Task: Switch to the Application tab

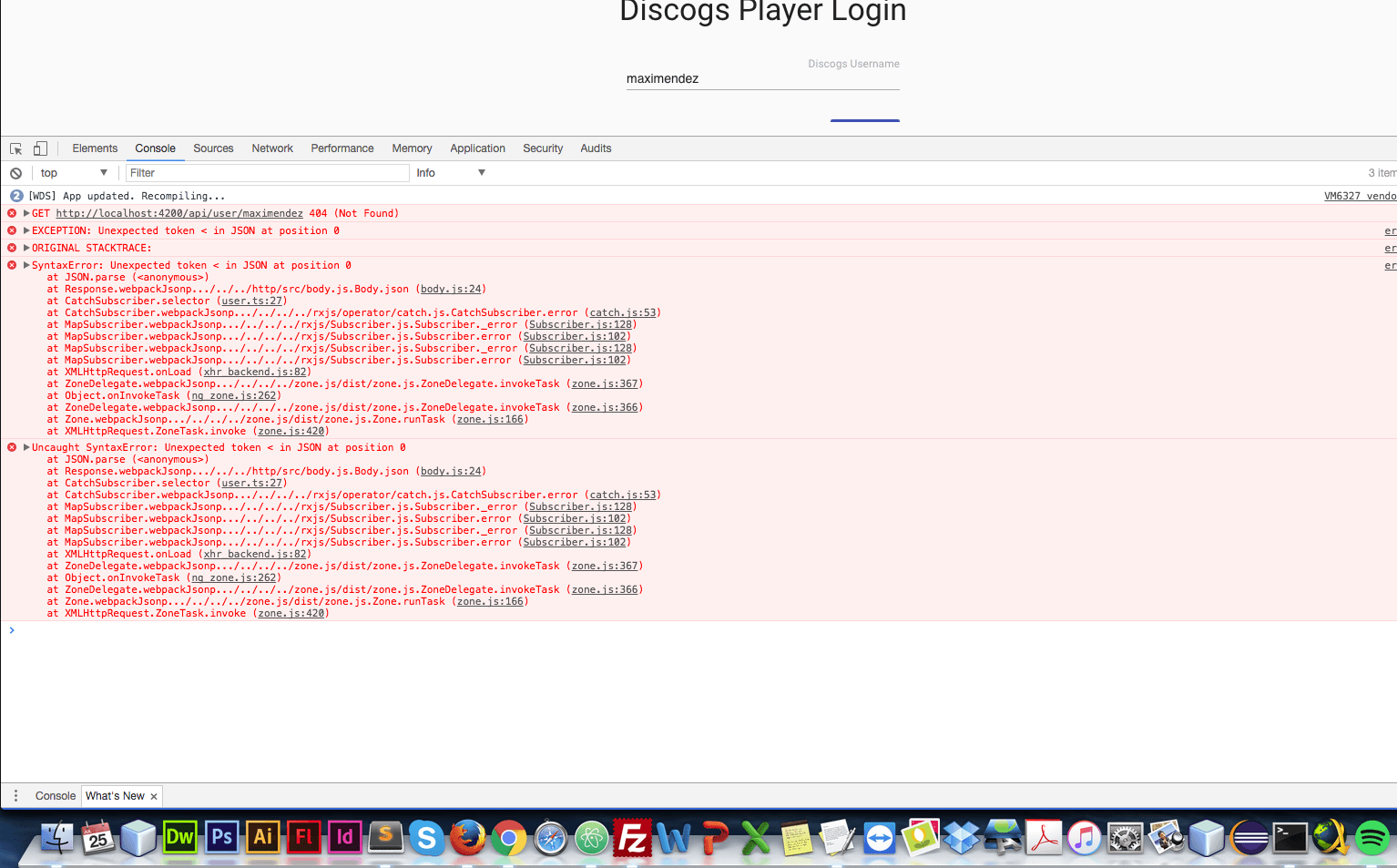Action: (x=477, y=148)
